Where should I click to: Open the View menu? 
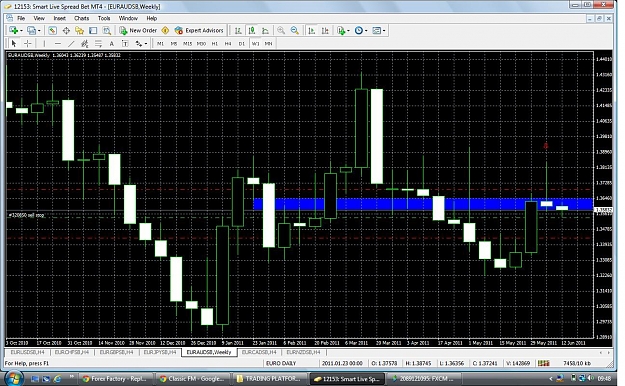coord(39,18)
